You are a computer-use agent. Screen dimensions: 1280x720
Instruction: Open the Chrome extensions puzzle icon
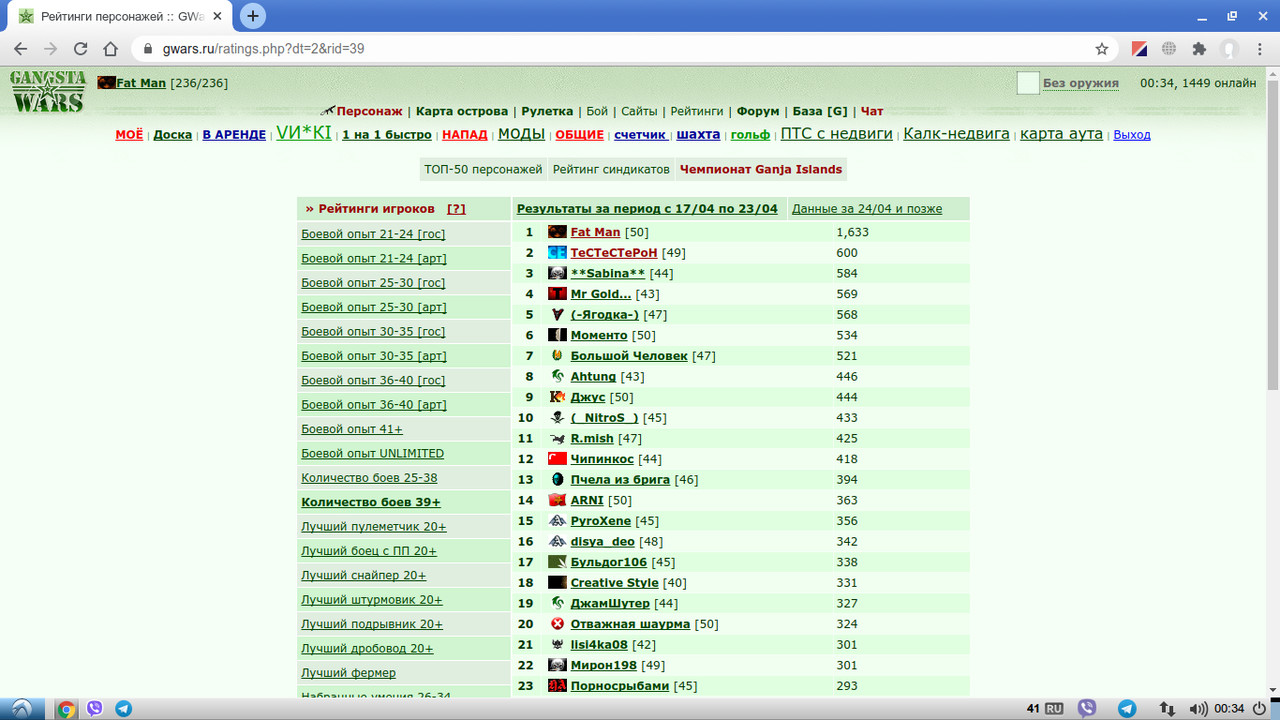click(1199, 48)
